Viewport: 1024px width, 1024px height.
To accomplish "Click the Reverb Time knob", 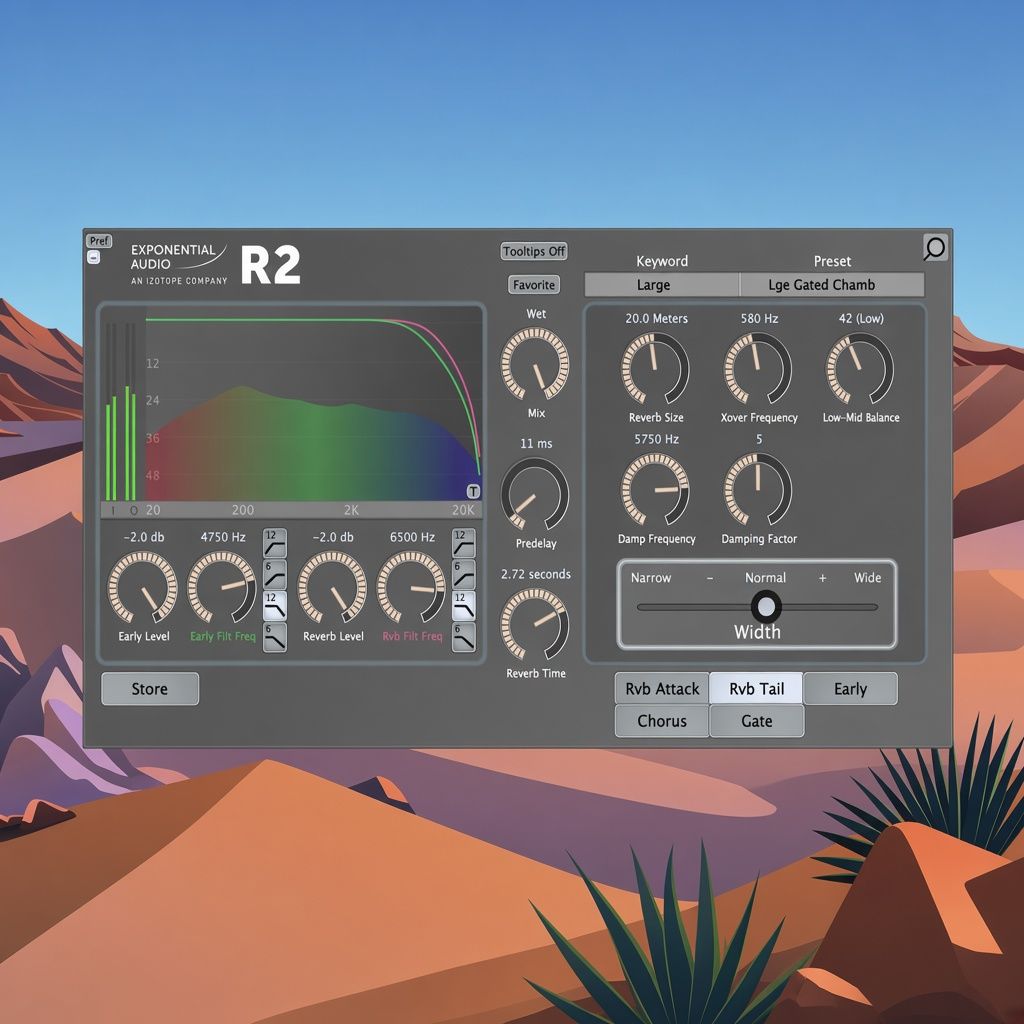I will coord(535,624).
